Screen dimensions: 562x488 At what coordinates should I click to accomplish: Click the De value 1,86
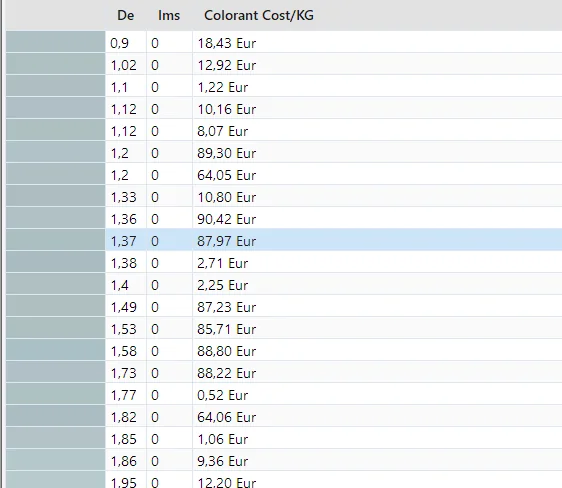(124, 461)
